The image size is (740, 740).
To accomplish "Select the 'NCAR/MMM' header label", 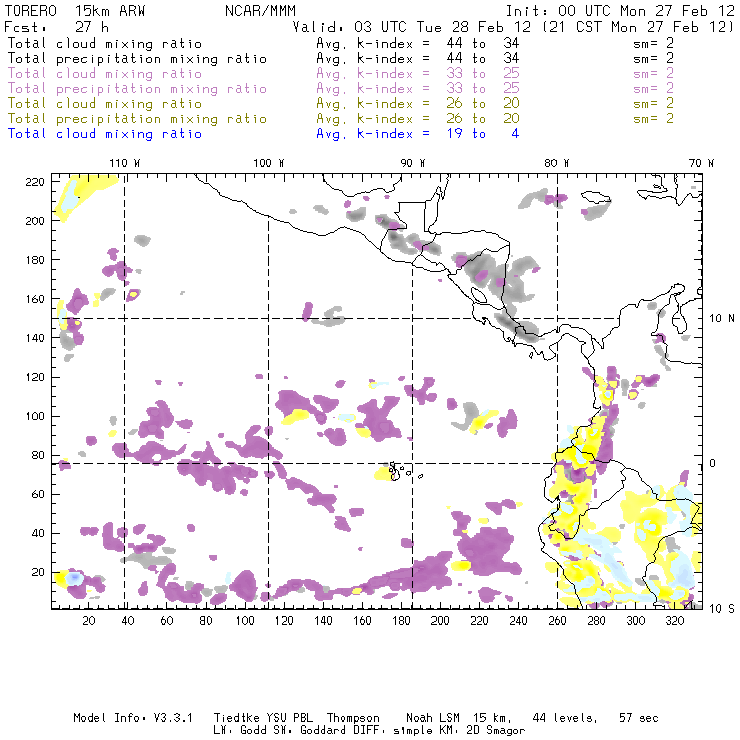I will [261, 11].
